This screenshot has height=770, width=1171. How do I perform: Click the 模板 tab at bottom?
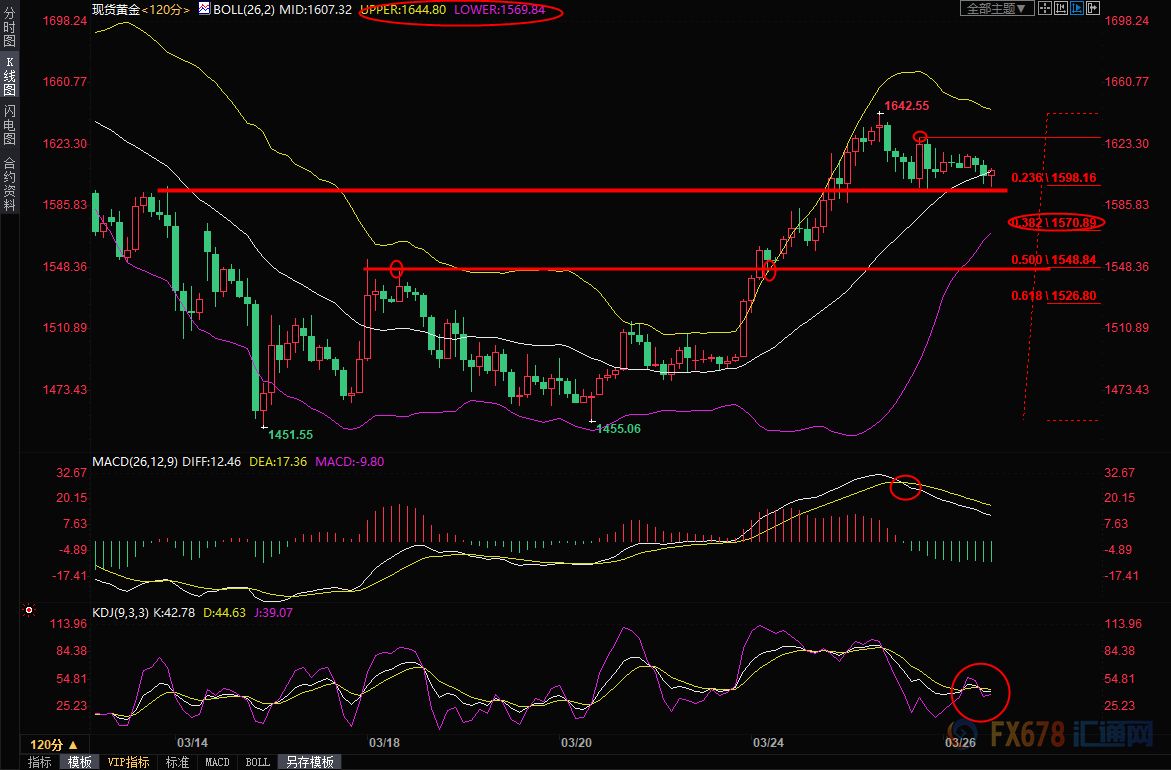(79, 762)
